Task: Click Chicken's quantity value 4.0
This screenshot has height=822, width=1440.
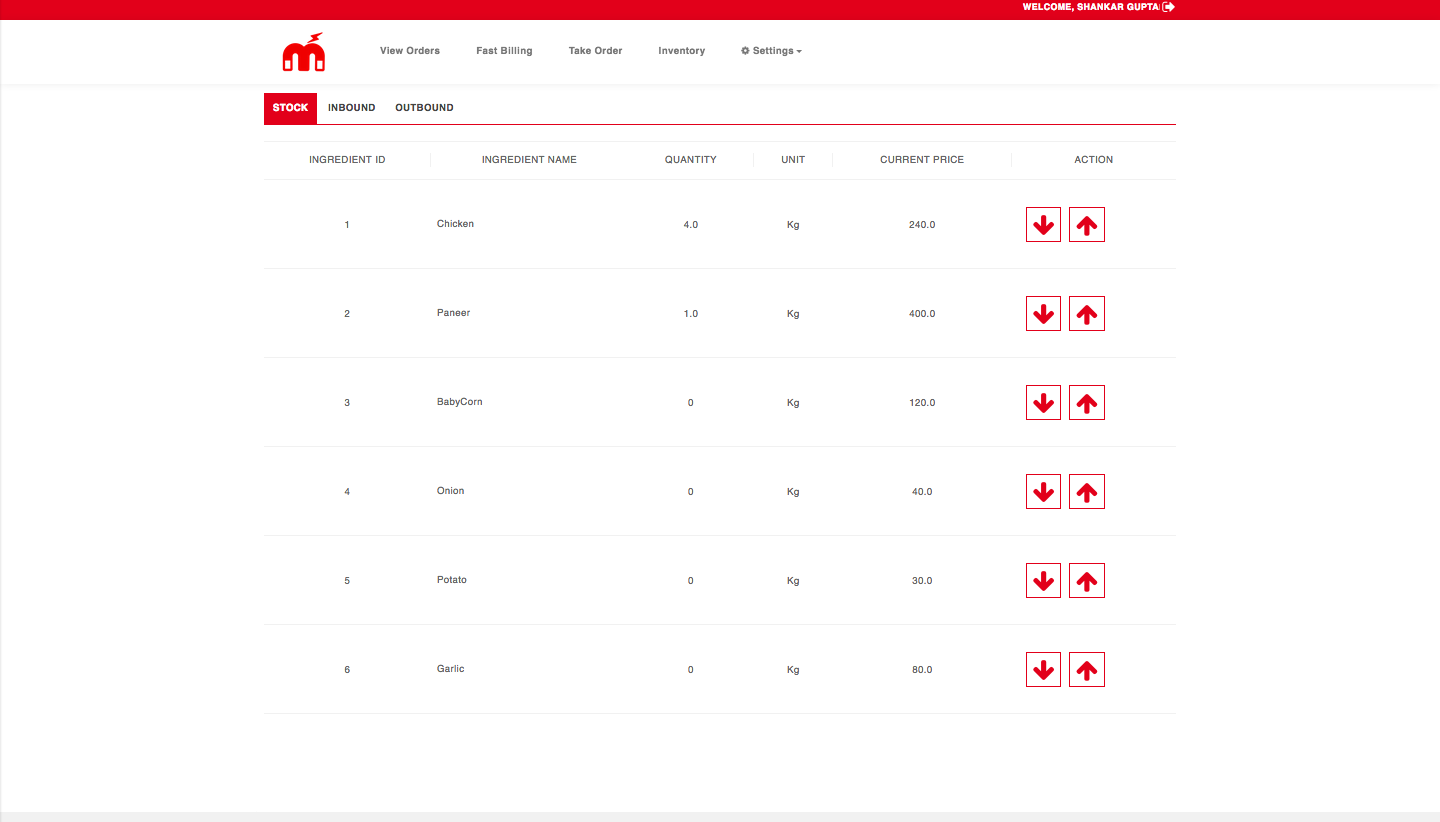Action: 691,225
